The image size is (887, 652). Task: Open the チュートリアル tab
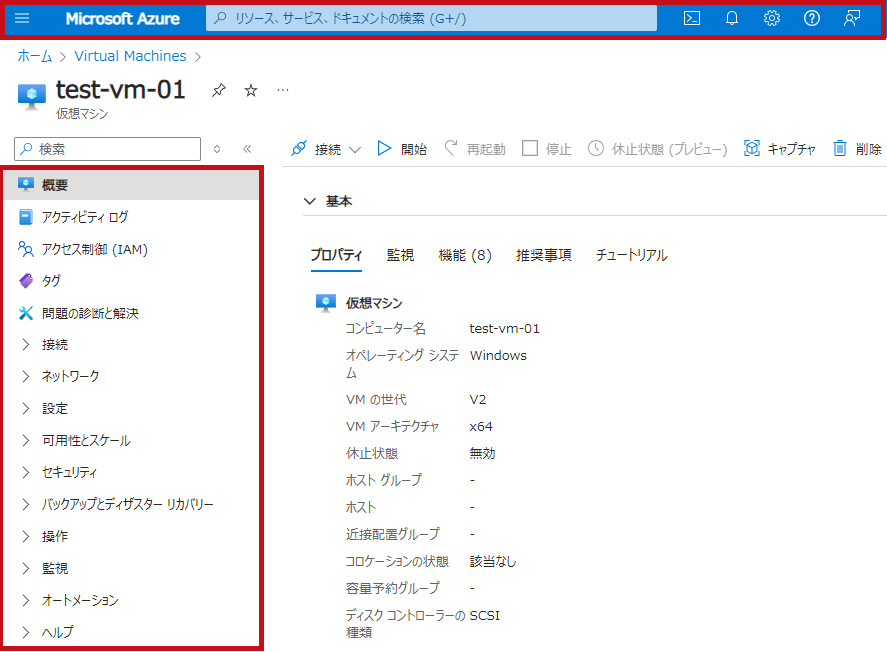pos(631,255)
